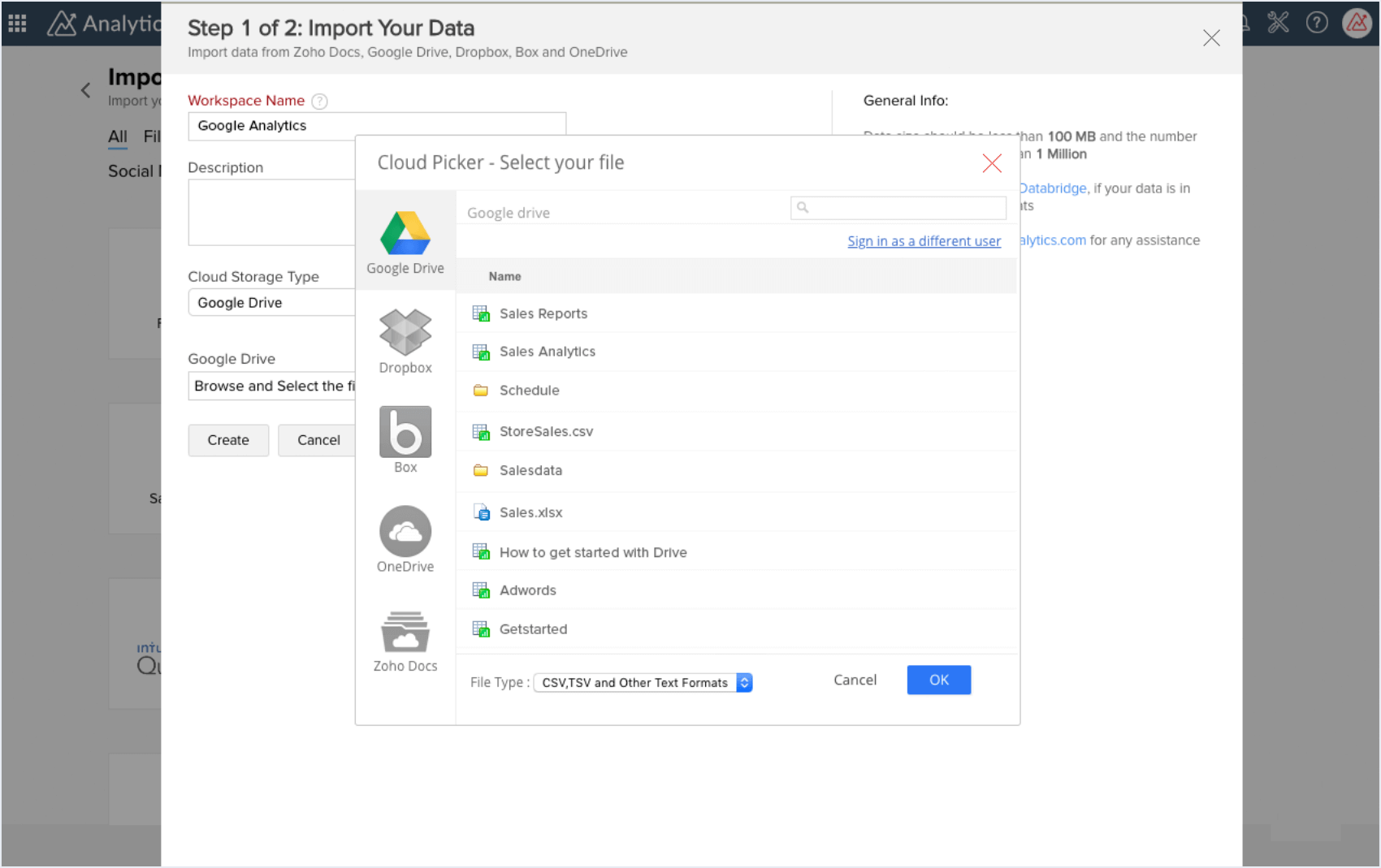Click the Workspace Name help icon

(x=320, y=101)
